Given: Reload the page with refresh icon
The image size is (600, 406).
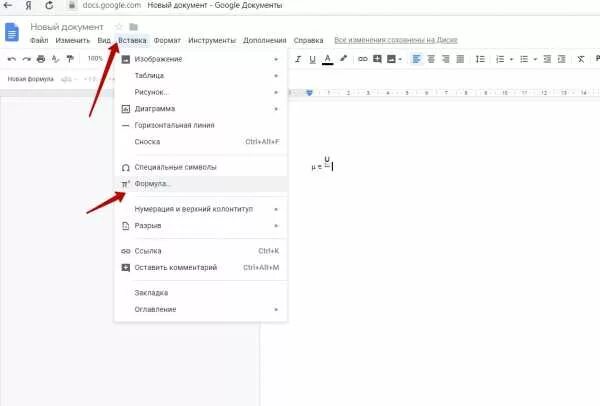Looking at the screenshot, I should click(49, 6).
